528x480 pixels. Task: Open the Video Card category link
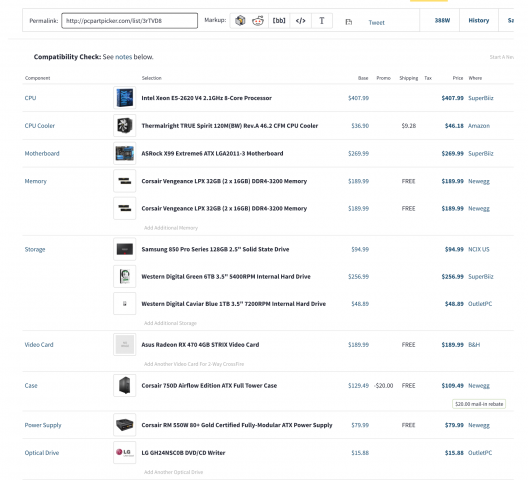tap(39, 345)
